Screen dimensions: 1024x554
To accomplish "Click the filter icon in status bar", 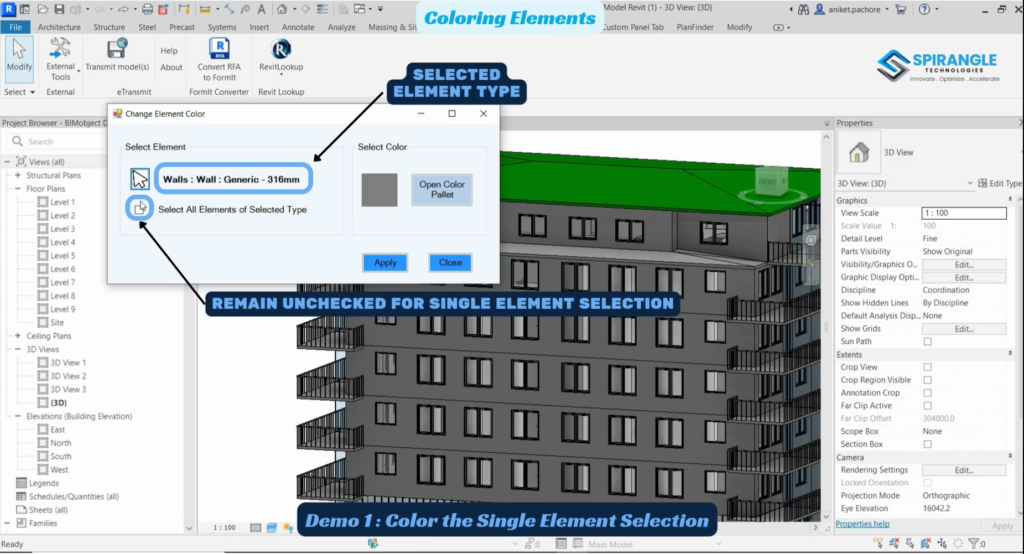I will tap(974, 543).
